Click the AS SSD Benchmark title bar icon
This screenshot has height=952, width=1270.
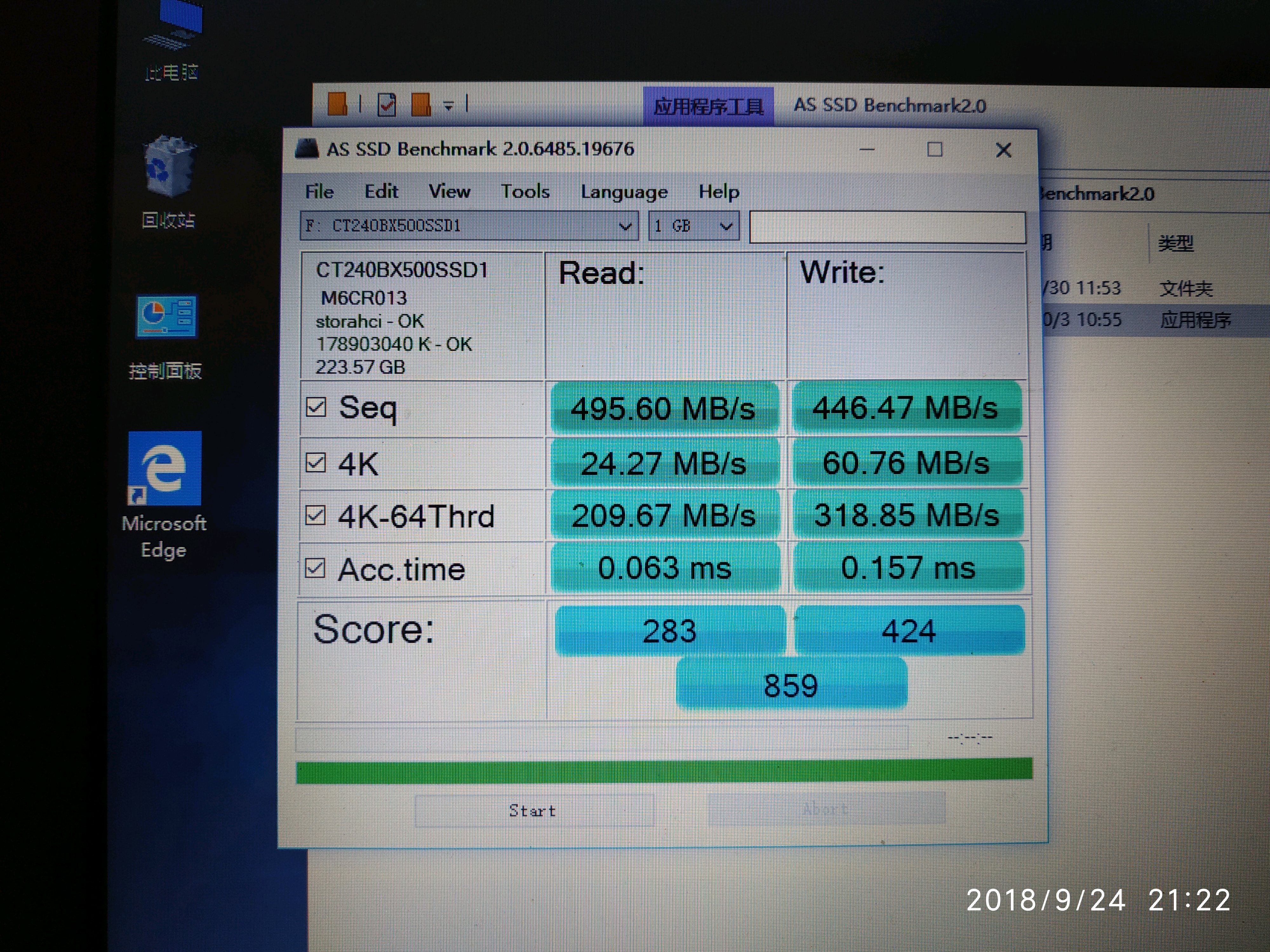307,149
